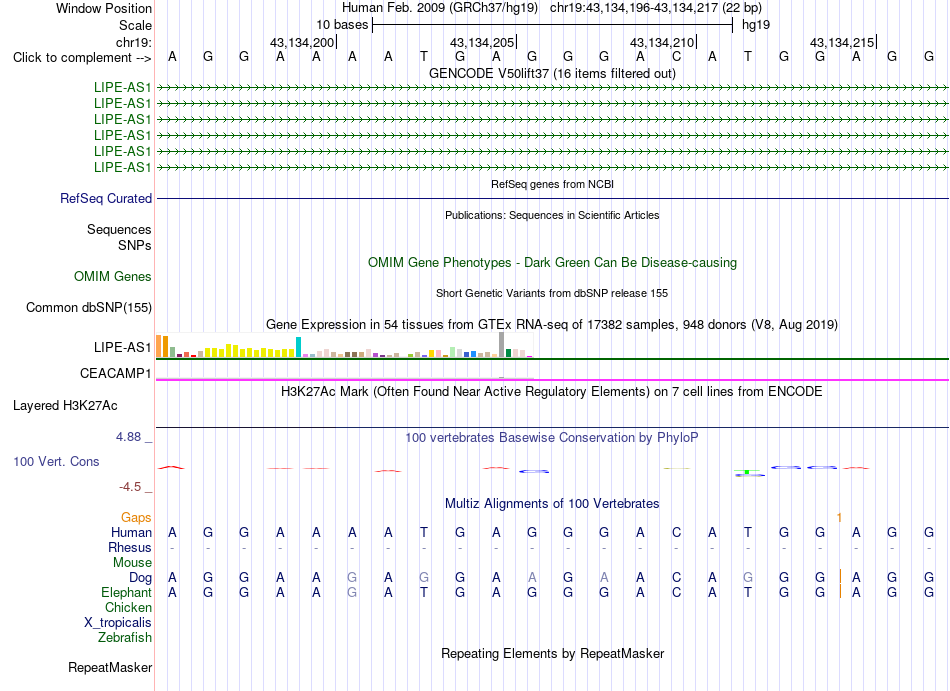
Task: Click the 'hg19' label beside the scale bar
Action: [x=756, y=25]
